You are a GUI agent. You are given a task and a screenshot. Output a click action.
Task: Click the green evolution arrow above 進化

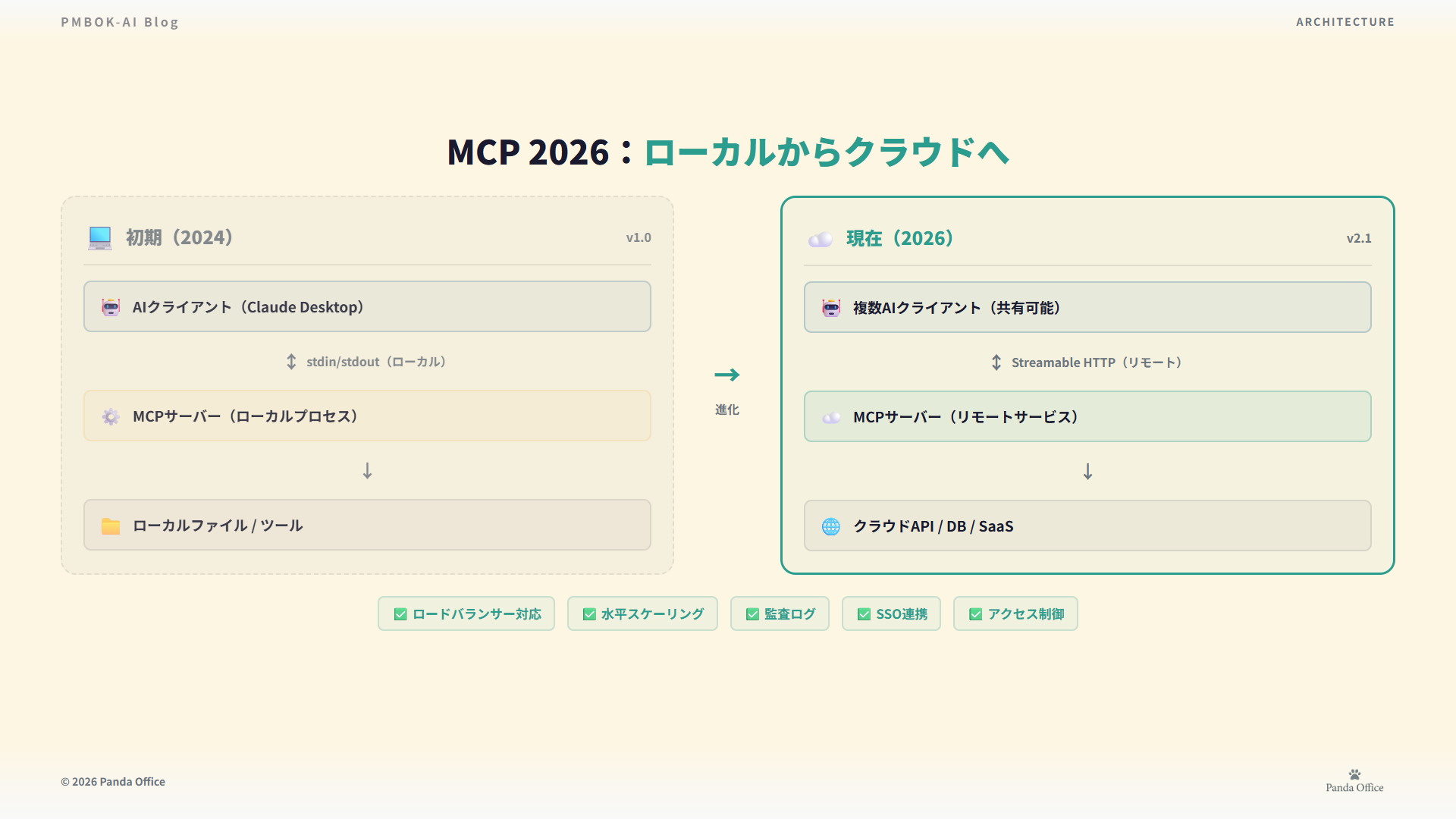tap(726, 375)
